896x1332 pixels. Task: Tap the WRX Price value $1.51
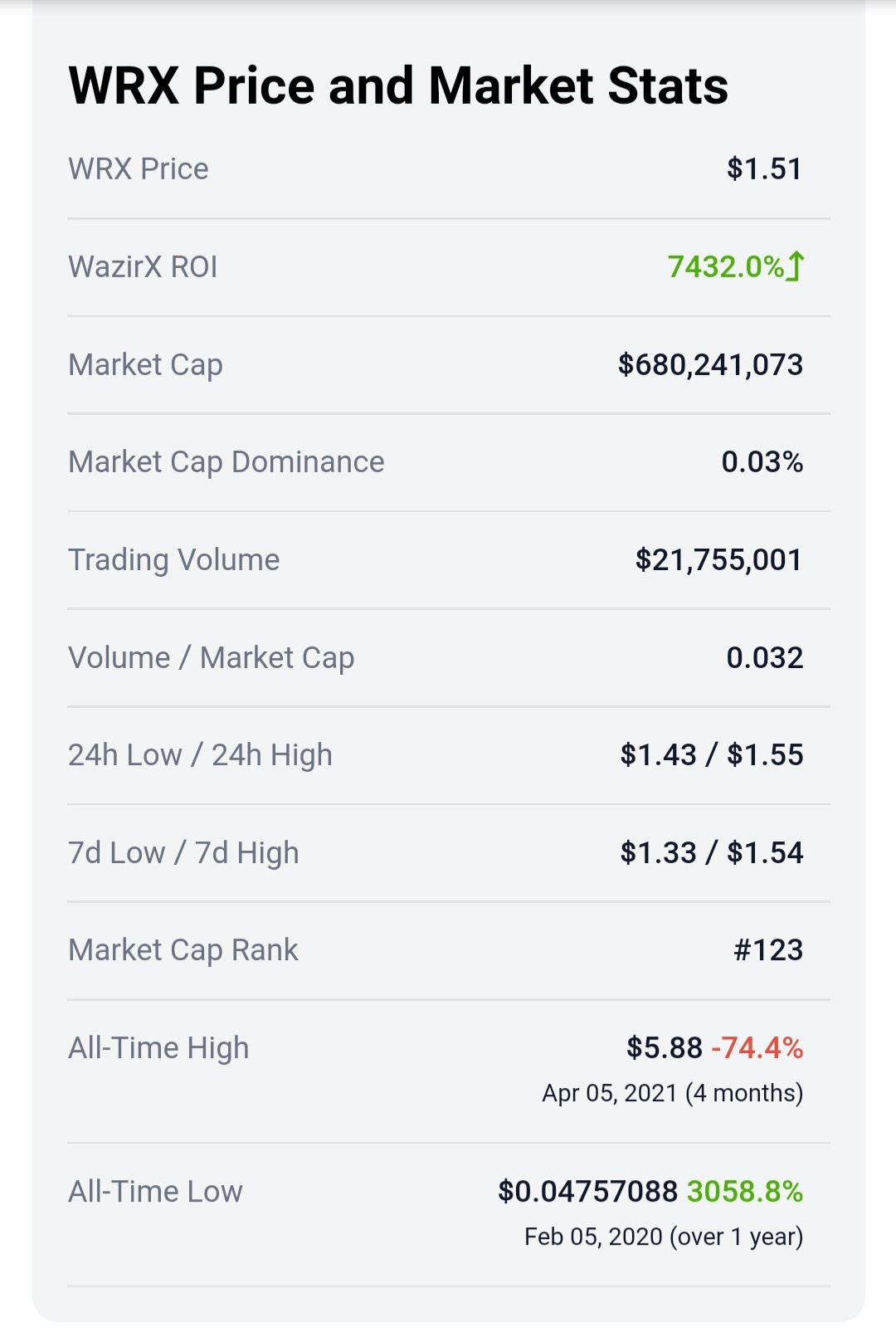pyautogui.click(x=764, y=169)
